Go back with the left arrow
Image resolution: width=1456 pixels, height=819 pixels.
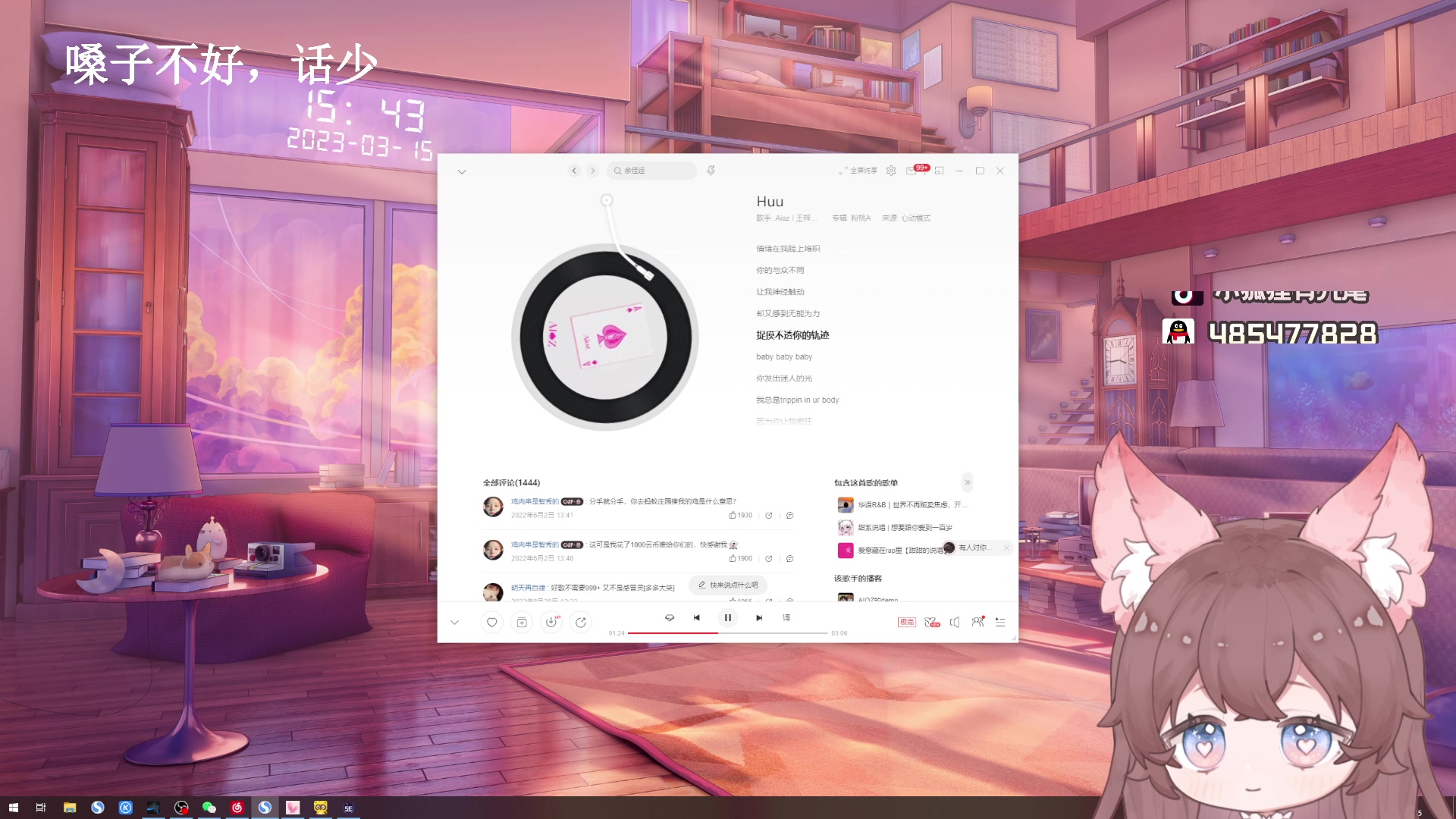574,171
